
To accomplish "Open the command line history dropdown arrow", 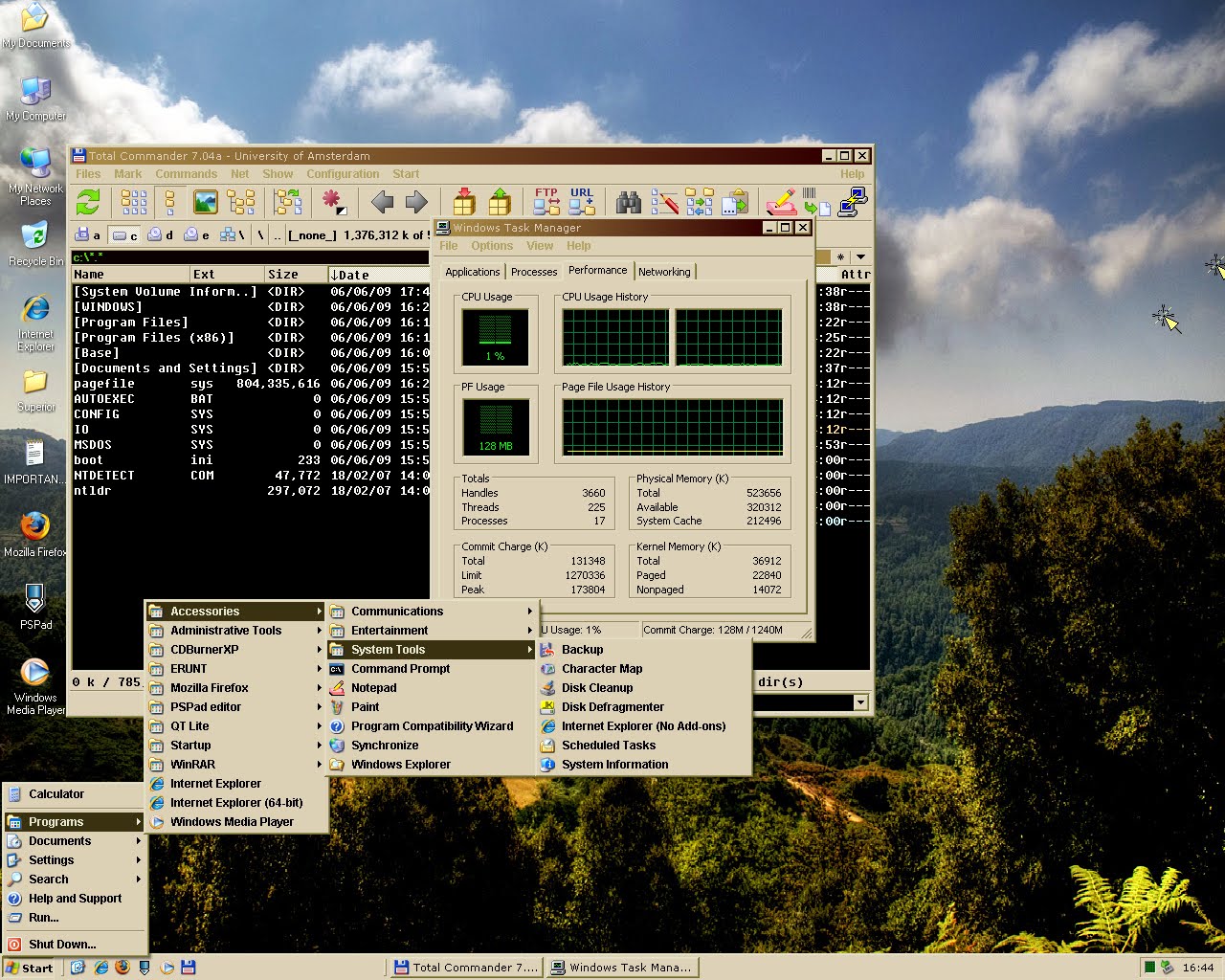I will tap(860, 702).
